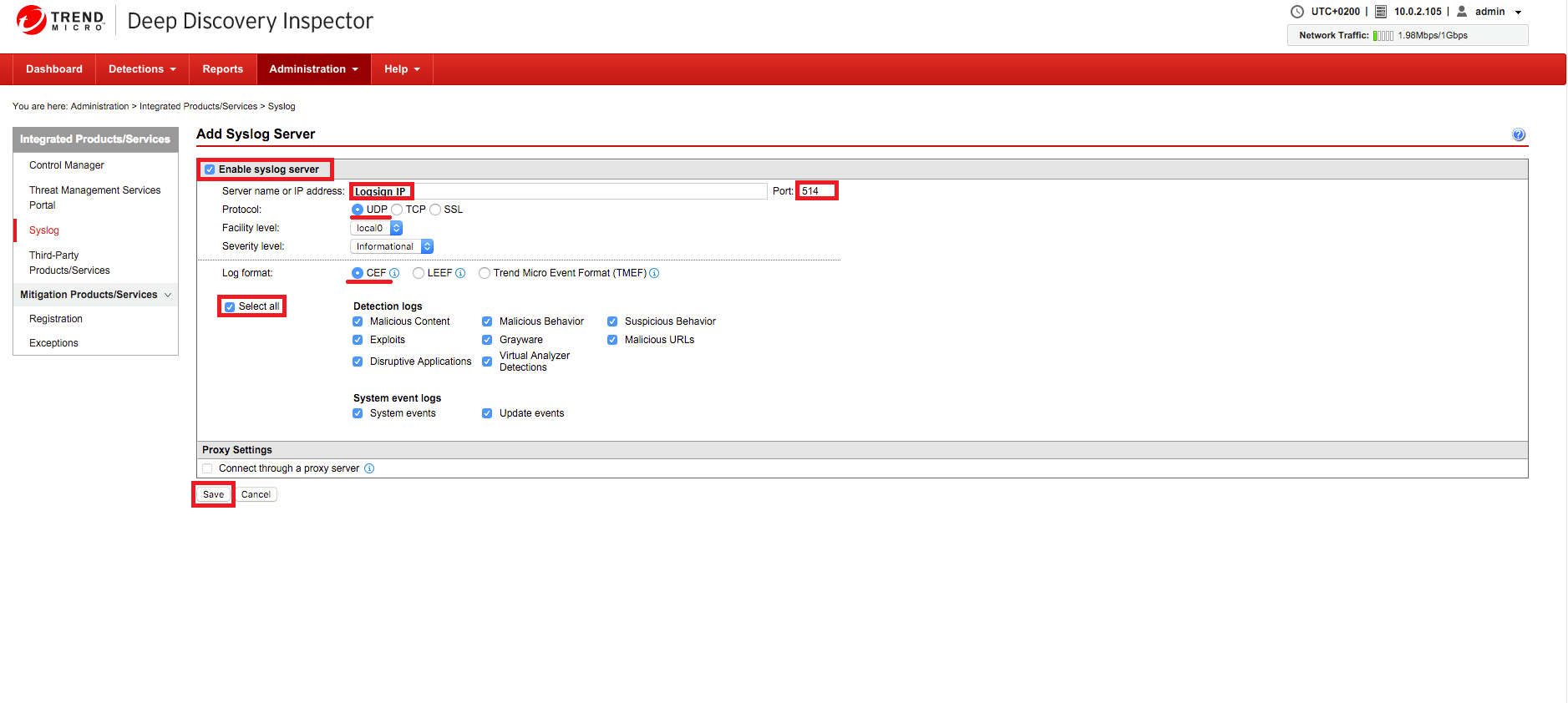Go to the Dashboard tab
The width and height of the screenshot is (1568, 703).
click(x=54, y=69)
